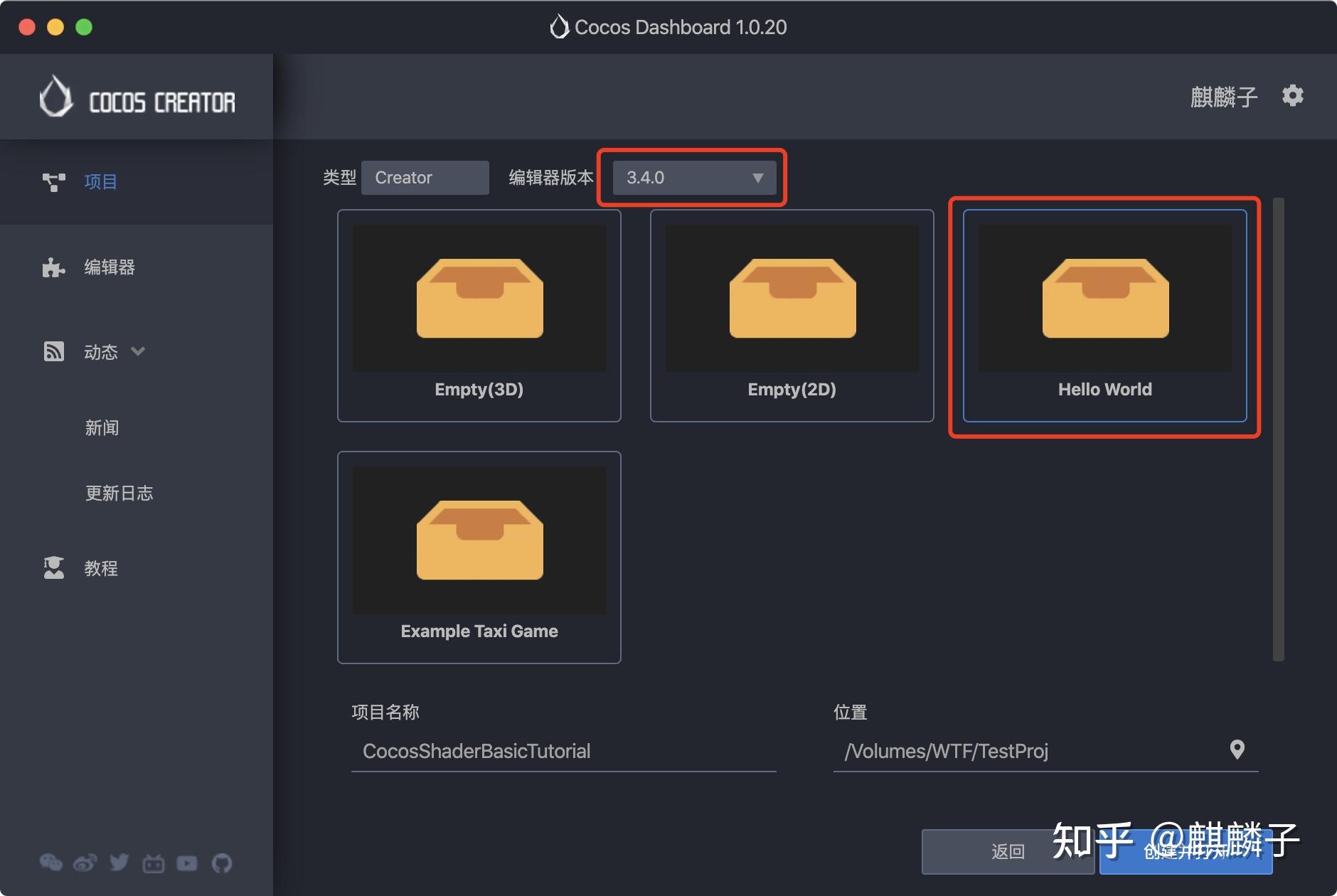Open the Cocos Creator projects (项目) section
This screenshot has height=896, width=1337.
(x=100, y=181)
